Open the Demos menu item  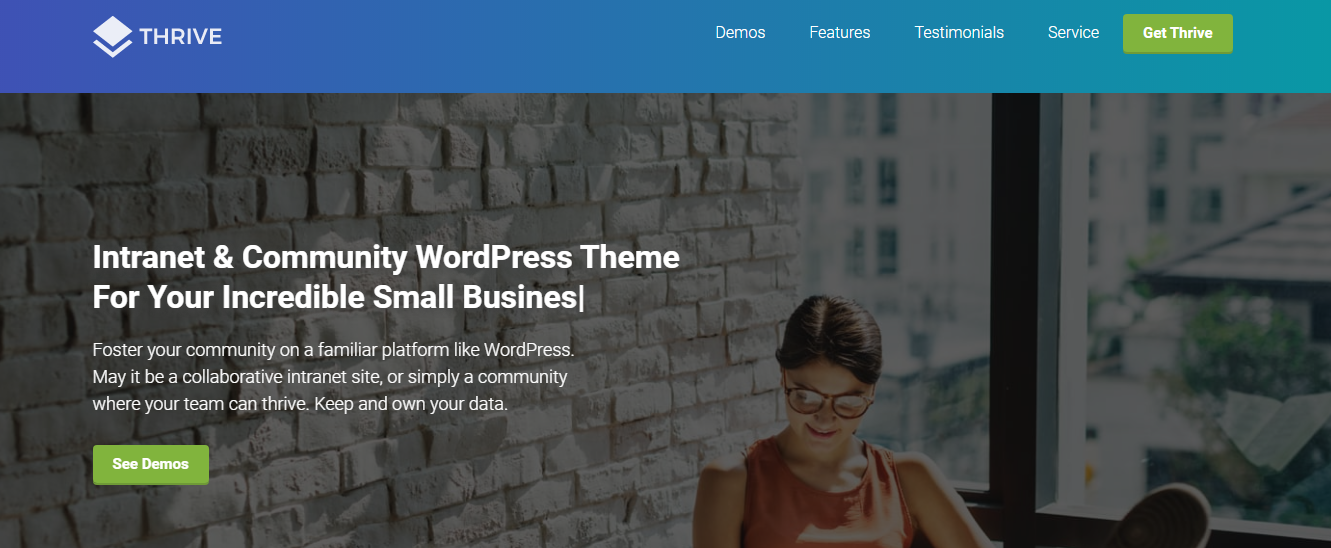coord(740,32)
